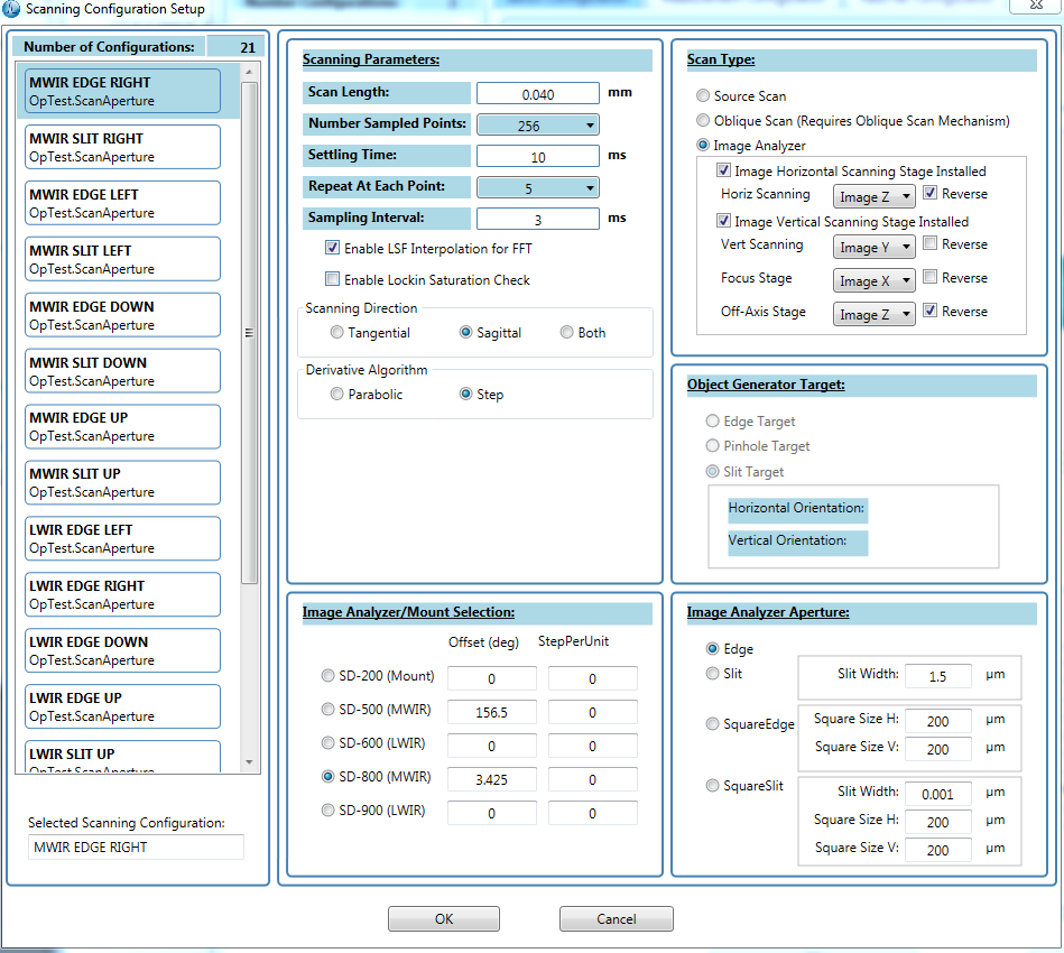Enable Lockin Saturation Check checkbox
Viewport: 1064px width, 953px height.
[334, 280]
